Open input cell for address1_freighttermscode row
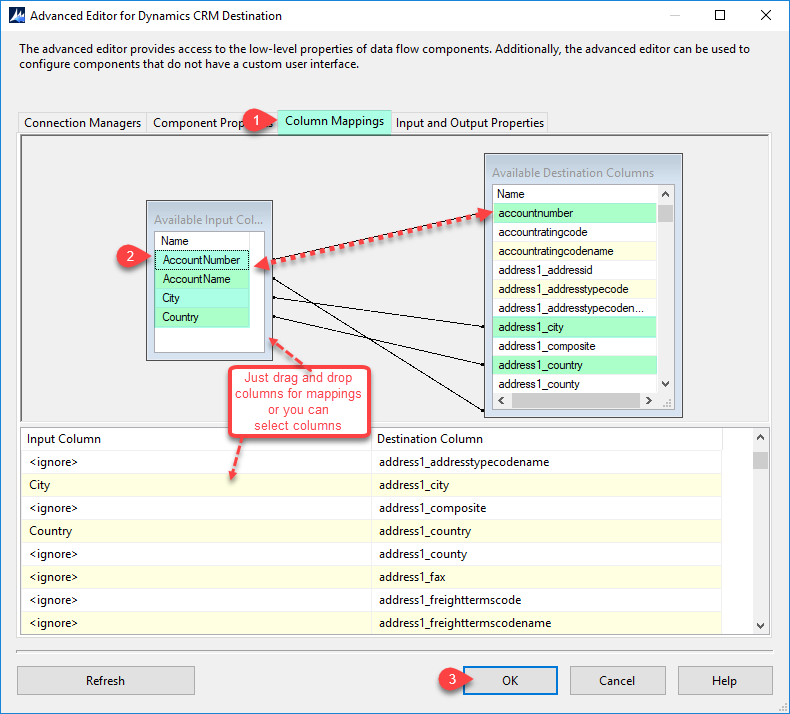790x714 pixels. point(196,600)
